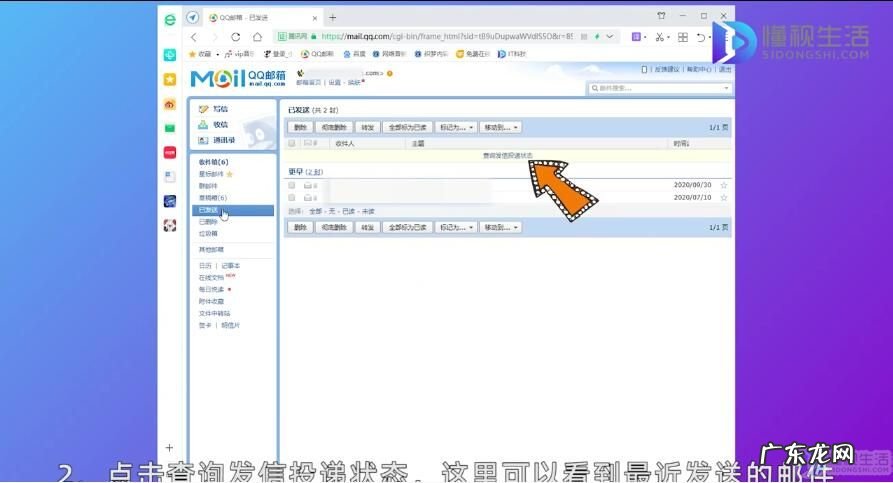This screenshot has width=893, height=483.
Task: Open a new browser tab with plus
Action: click(x=333, y=18)
